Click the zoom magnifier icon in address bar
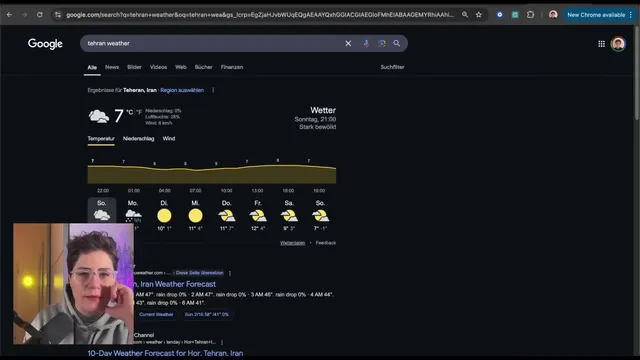Viewport: 640px width, 360px height. click(x=465, y=15)
